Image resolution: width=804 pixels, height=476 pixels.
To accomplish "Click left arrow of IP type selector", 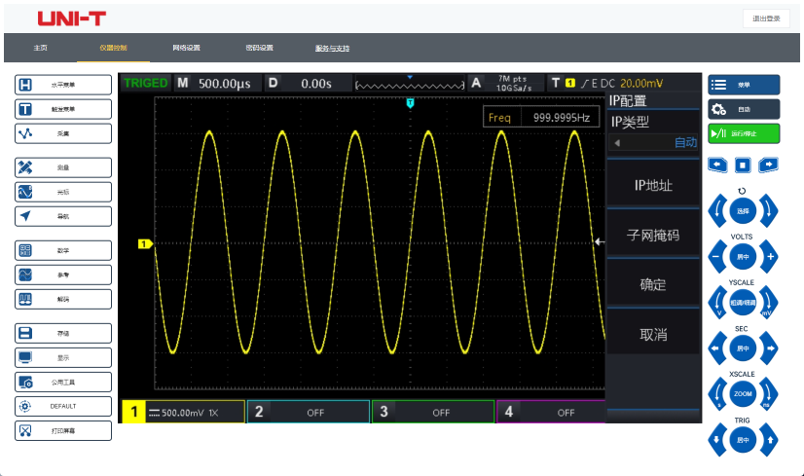I will coord(617,143).
